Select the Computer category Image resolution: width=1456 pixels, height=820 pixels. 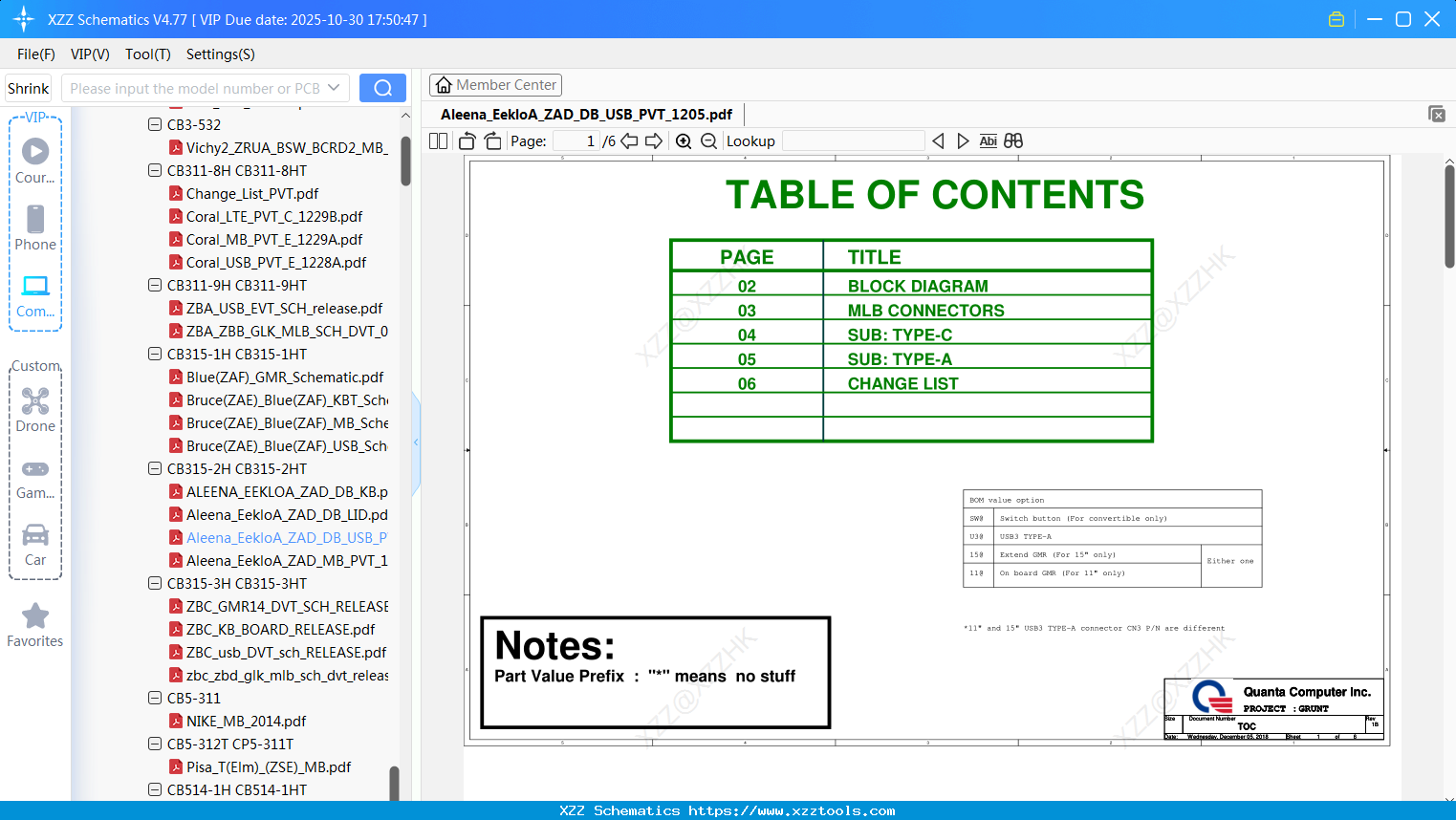click(35, 296)
